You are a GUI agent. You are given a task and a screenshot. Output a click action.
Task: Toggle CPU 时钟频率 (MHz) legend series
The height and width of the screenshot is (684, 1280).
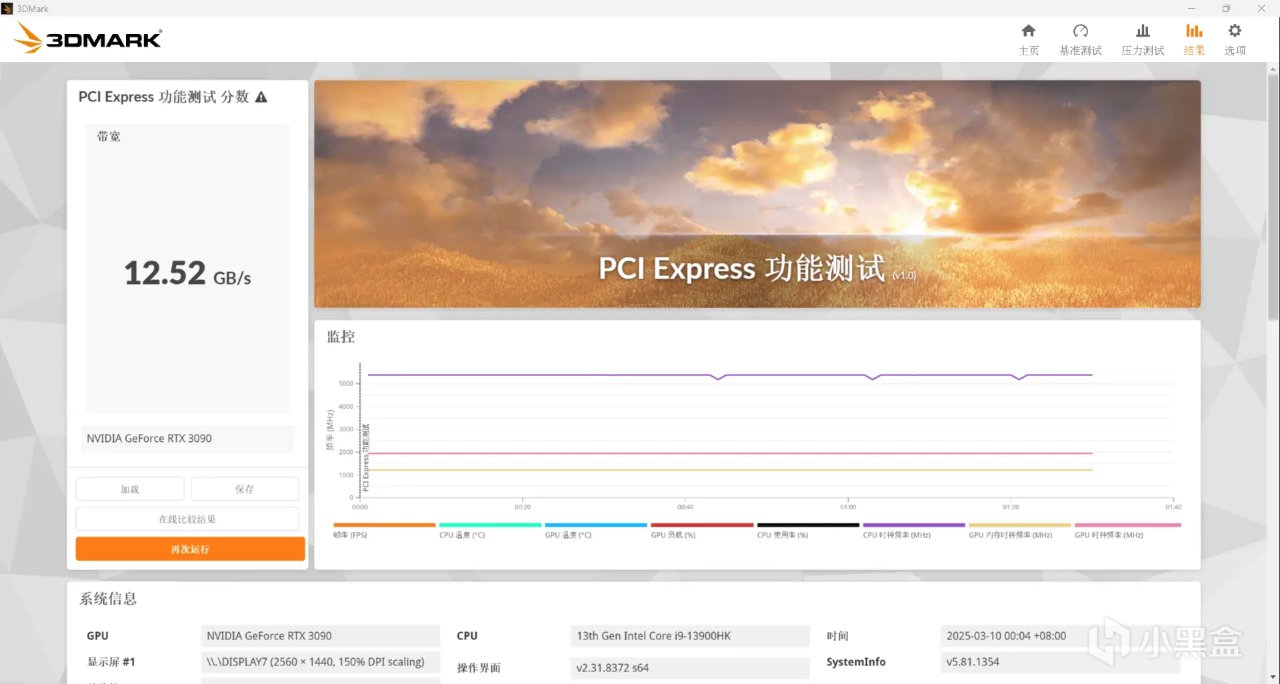(914, 530)
